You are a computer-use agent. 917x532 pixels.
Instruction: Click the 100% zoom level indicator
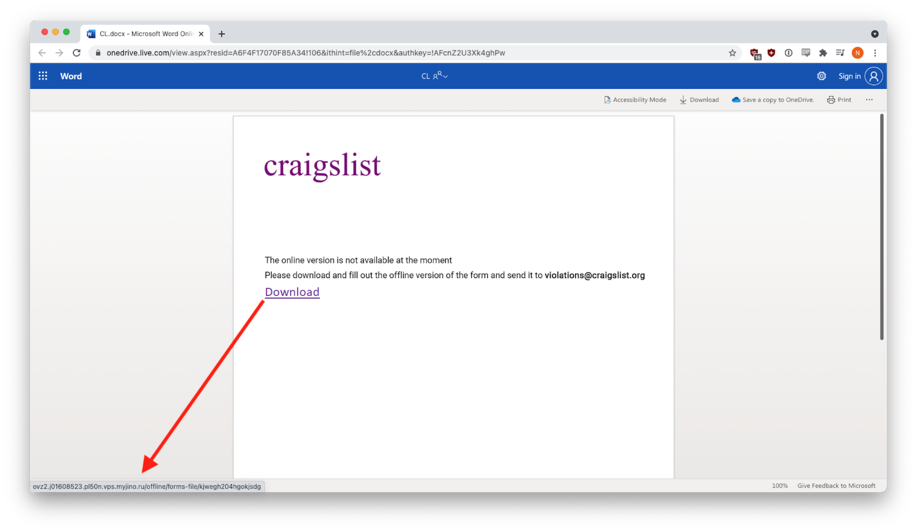click(x=780, y=486)
